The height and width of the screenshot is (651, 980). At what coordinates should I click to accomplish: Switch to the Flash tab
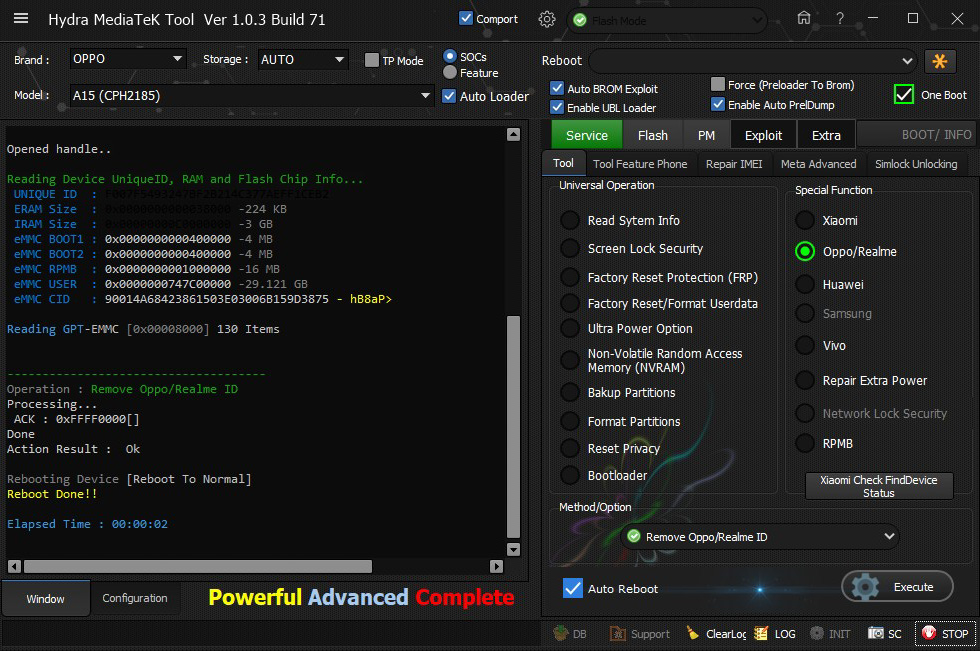pos(652,135)
